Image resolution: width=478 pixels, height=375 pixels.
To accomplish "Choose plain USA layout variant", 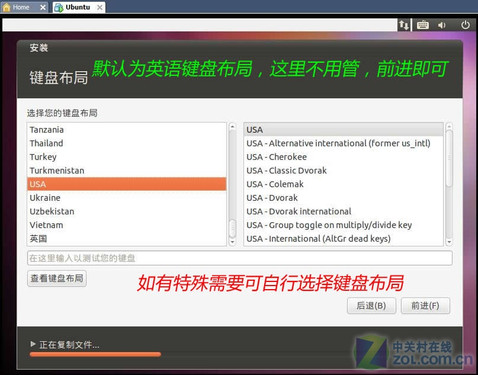I will tap(344, 130).
